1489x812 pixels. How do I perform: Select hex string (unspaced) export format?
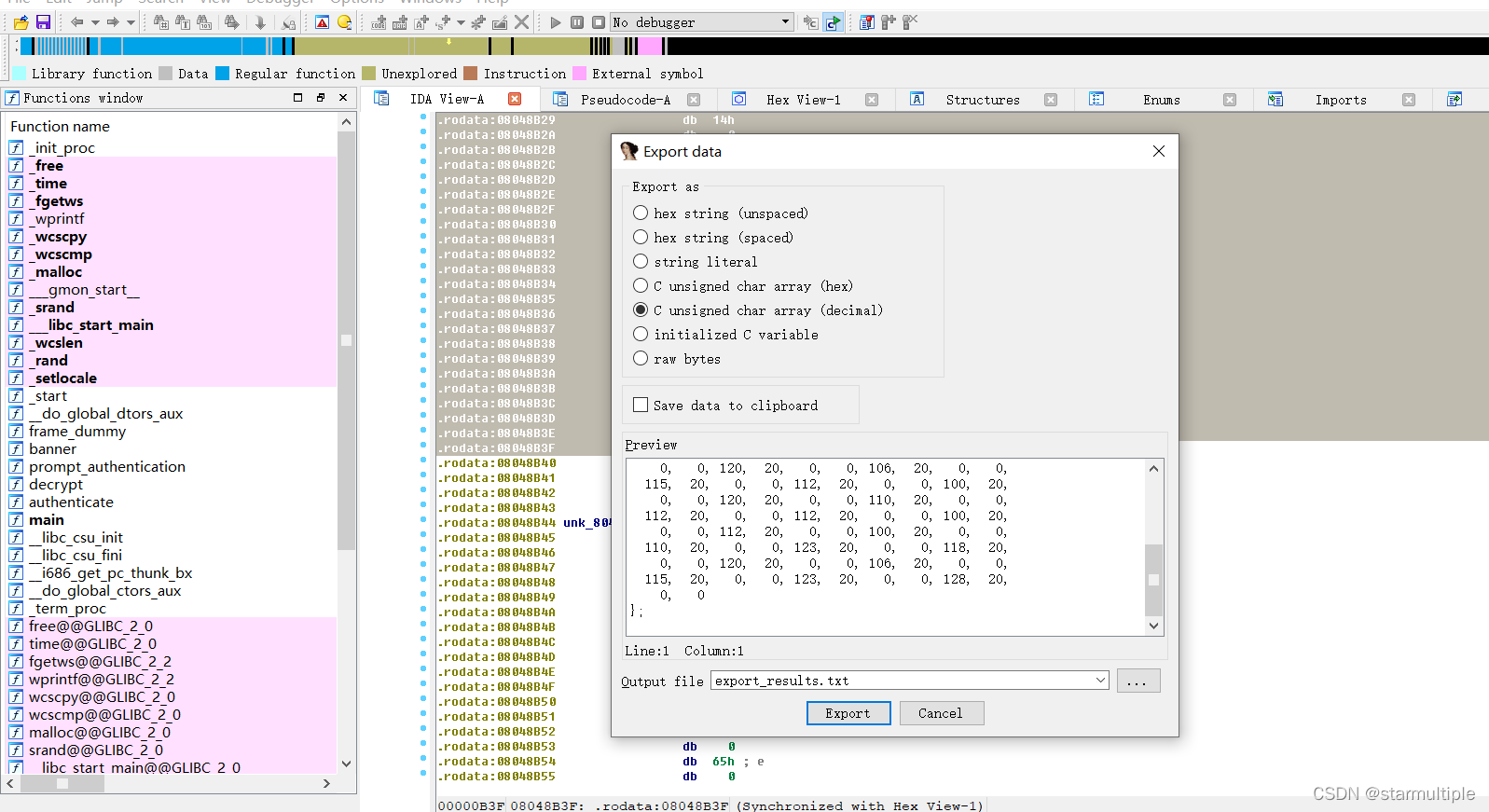[641, 213]
